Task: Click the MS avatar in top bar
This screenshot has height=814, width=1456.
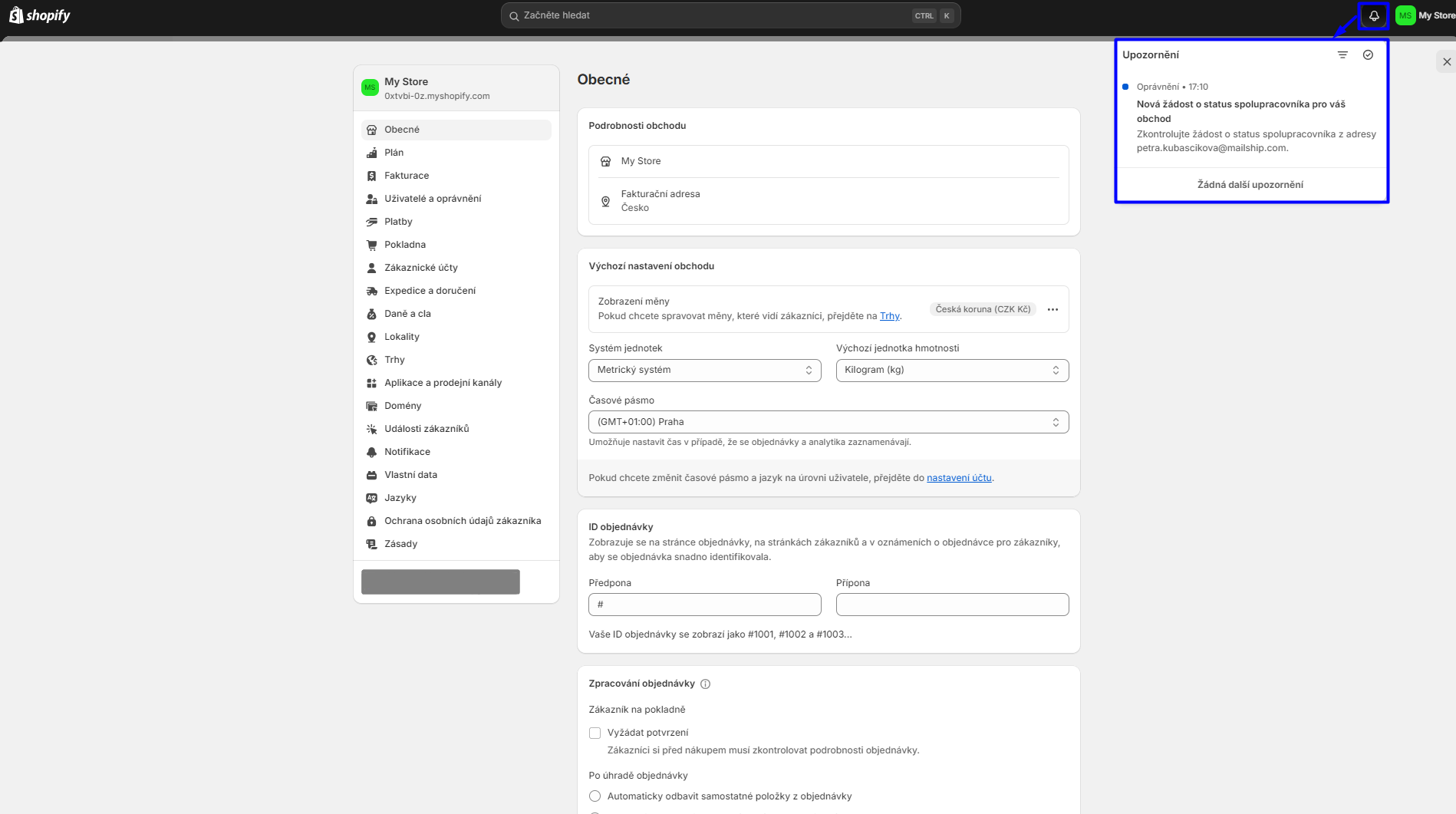Action: [x=1405, y=15]
